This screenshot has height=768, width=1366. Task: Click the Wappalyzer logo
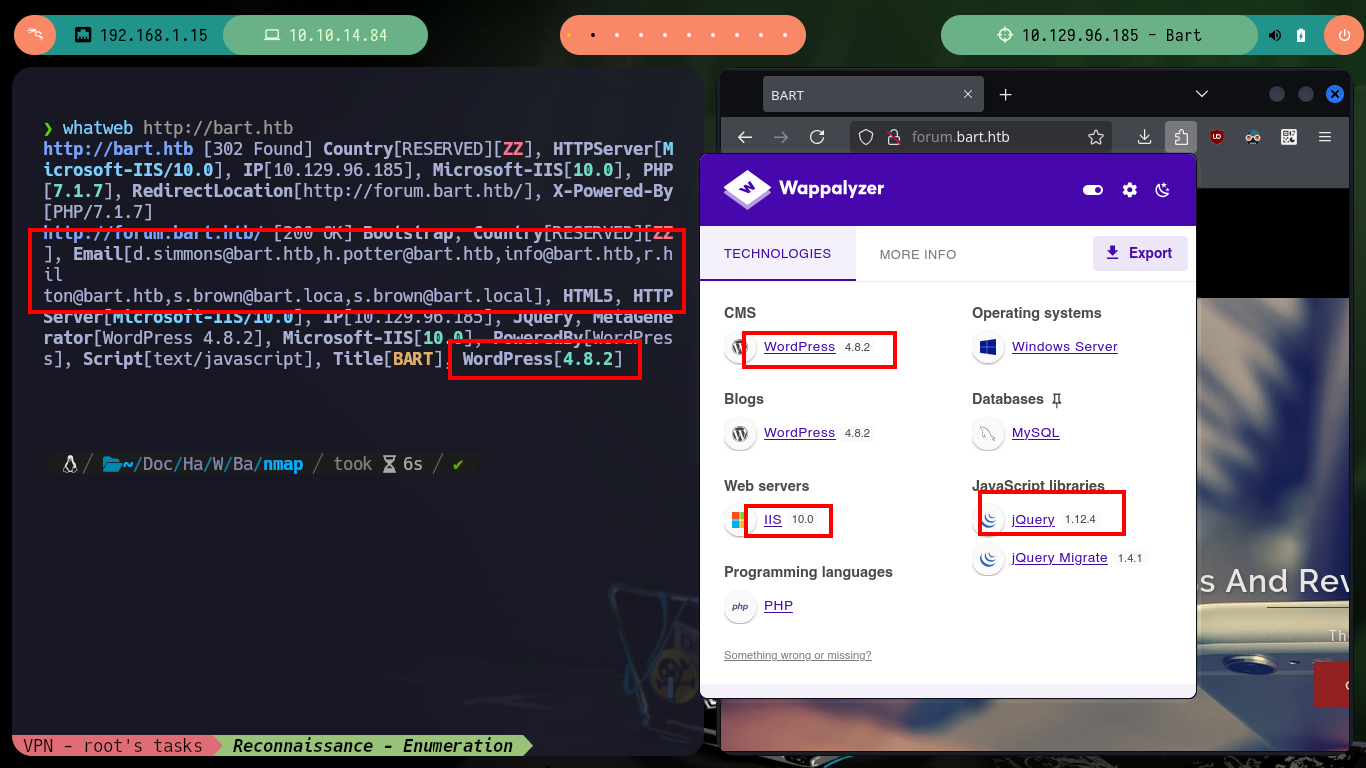804,188
